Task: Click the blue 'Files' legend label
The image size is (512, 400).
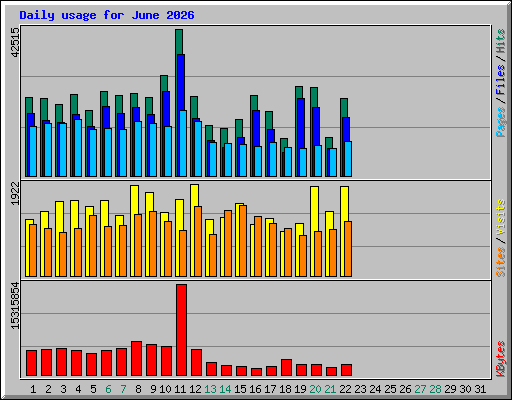Action: [501, 80]
